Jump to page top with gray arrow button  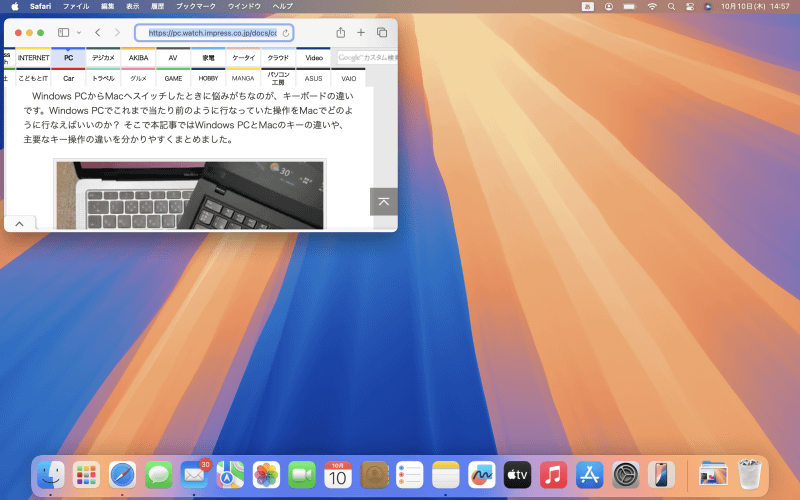(x=384, y=202)
